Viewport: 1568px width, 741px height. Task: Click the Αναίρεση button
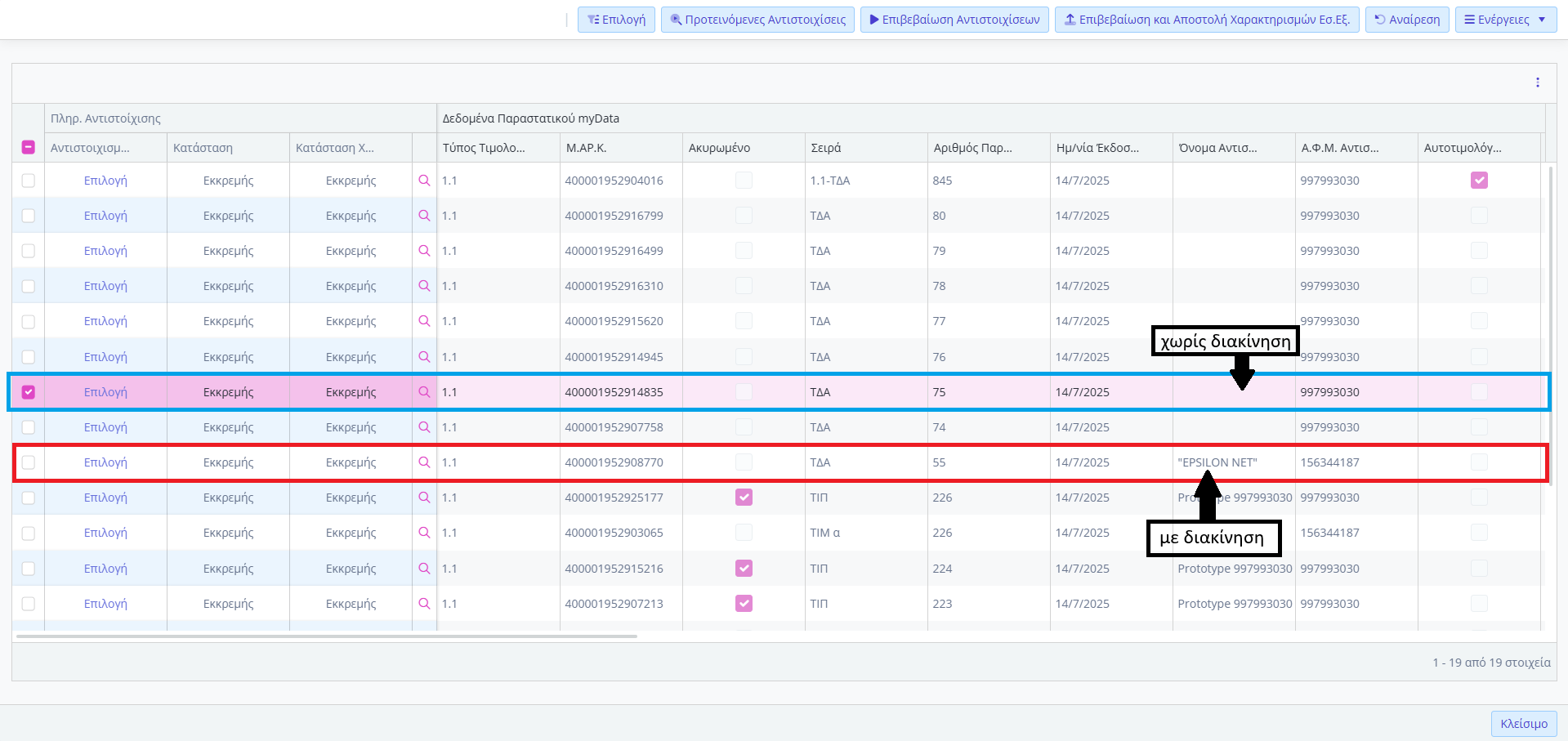click(x=1407, y=20)
